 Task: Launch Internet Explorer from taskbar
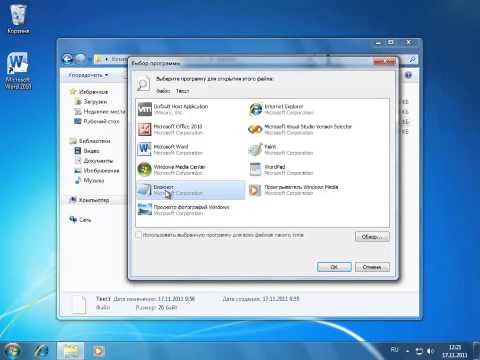[41, 351]
